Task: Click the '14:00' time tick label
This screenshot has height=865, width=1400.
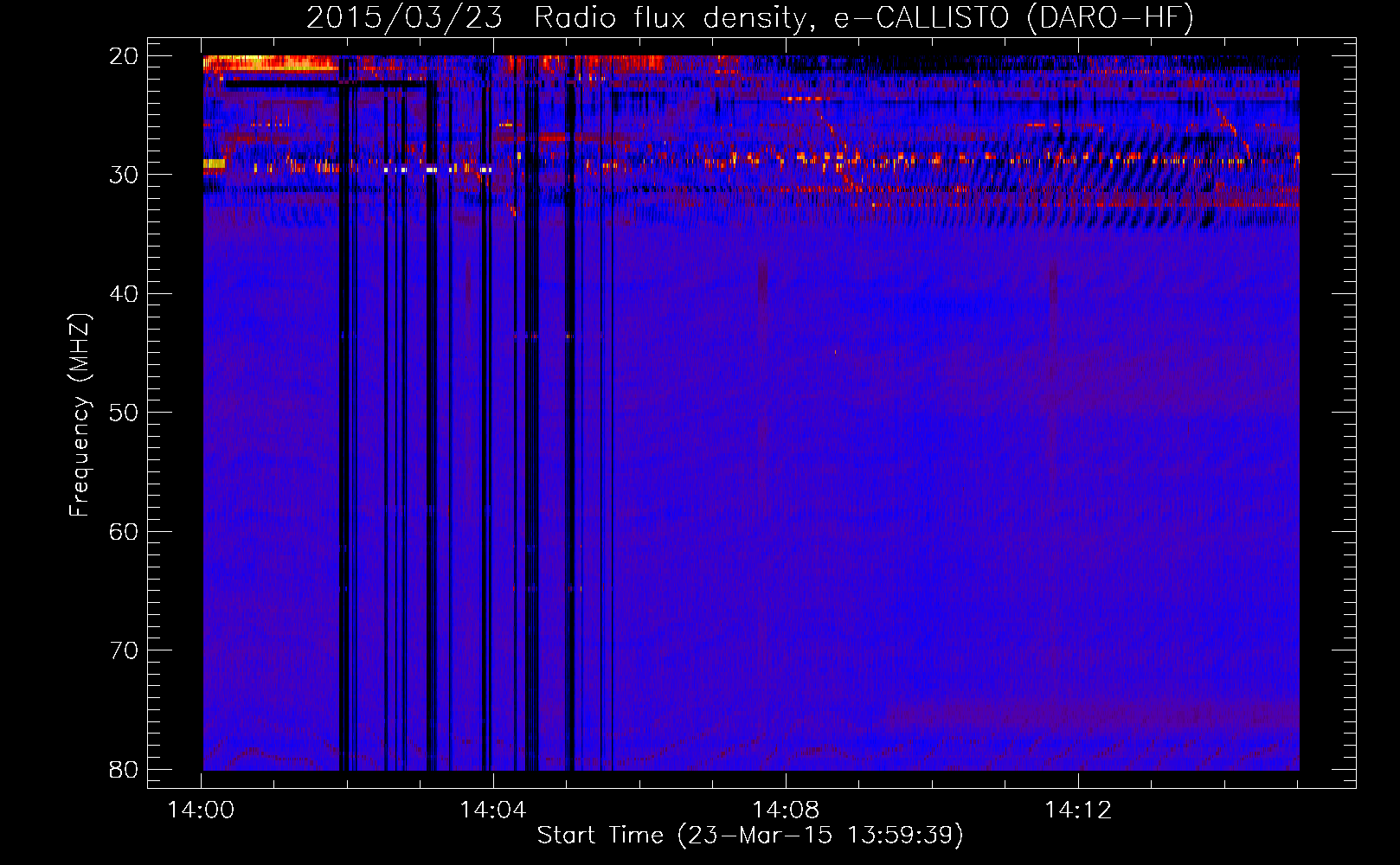Action: (202, 811)
